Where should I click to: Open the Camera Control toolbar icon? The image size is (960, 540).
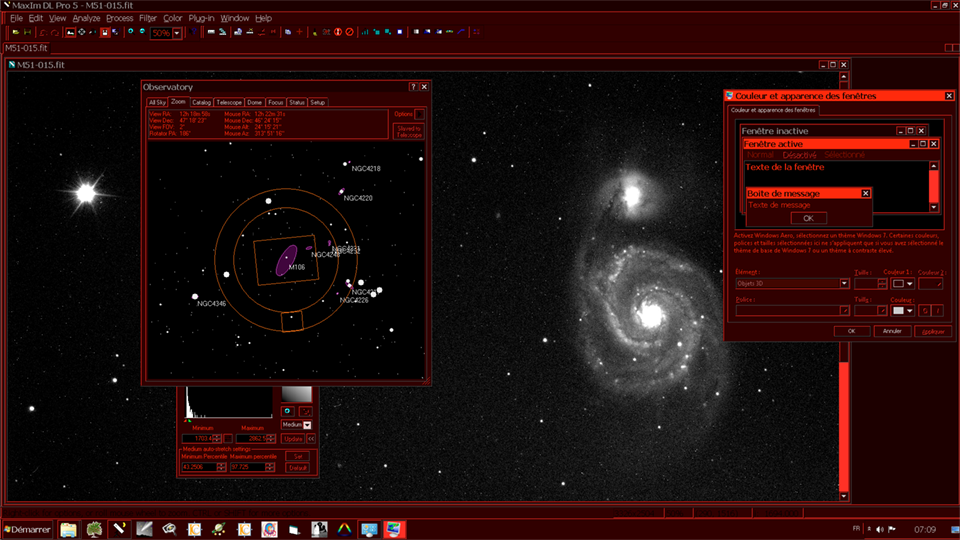(211, 32)
